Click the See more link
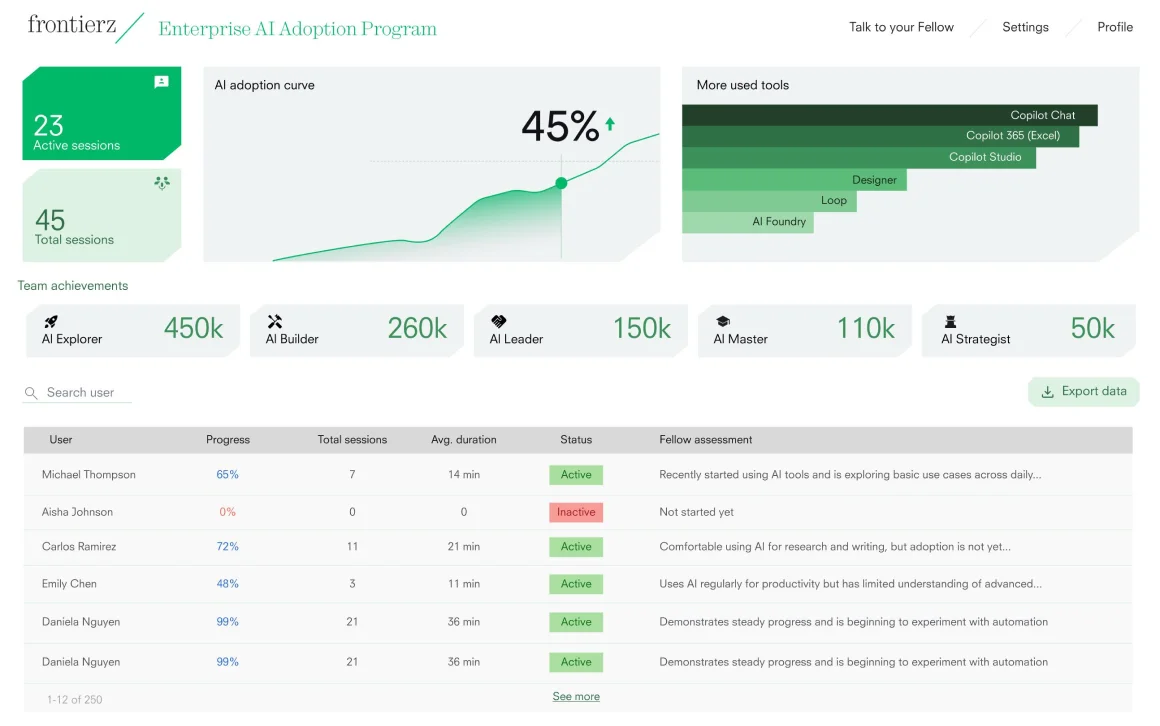 pos(576,696)
